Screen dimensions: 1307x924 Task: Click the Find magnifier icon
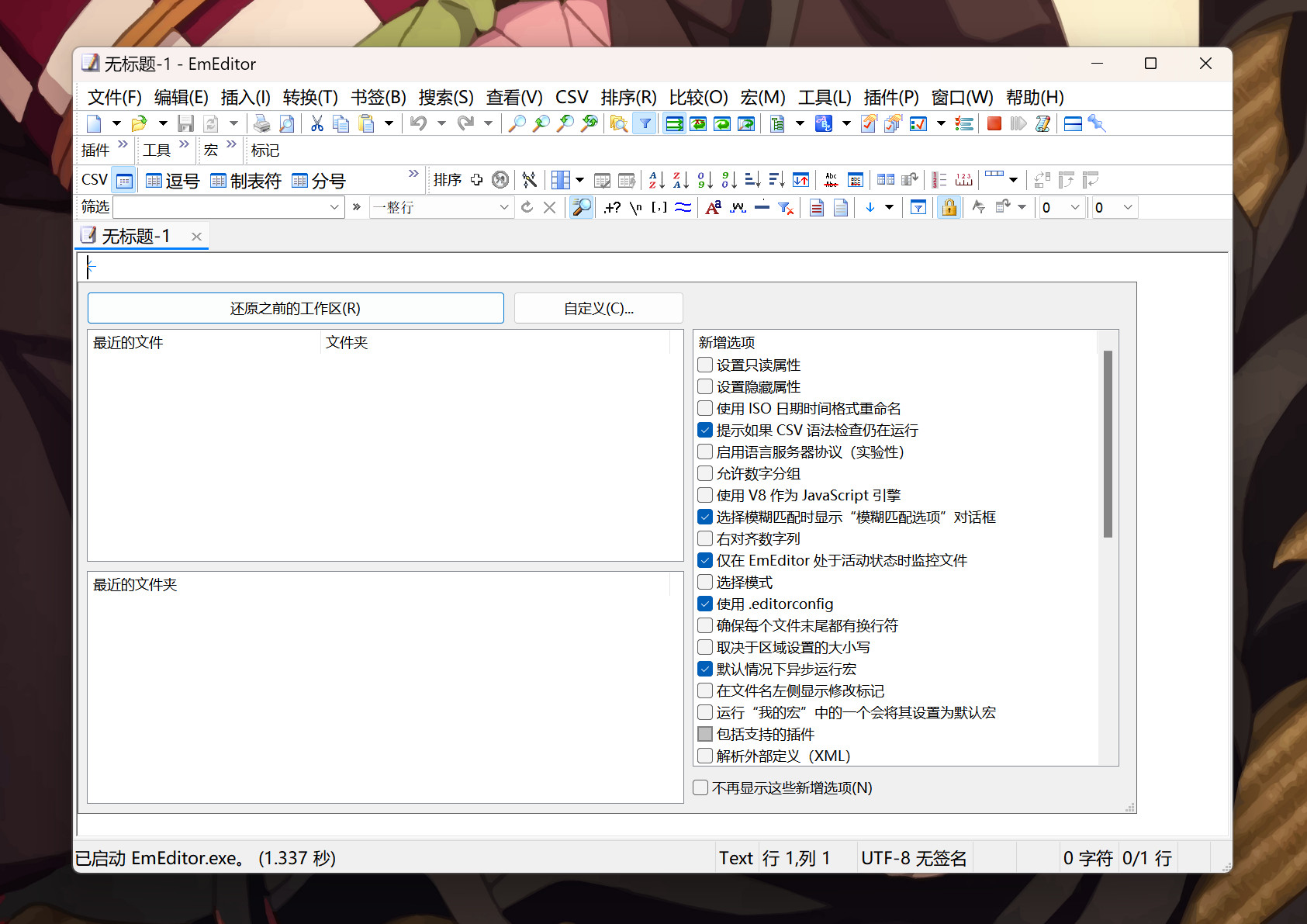point(517,124)
